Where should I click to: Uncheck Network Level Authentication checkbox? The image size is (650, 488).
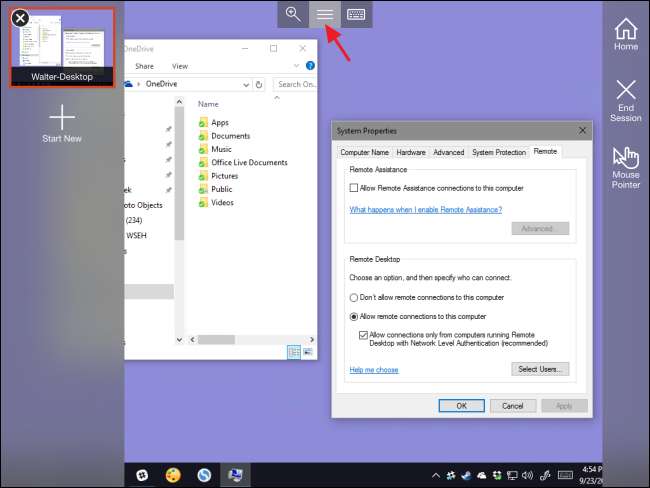pos(363,334)
